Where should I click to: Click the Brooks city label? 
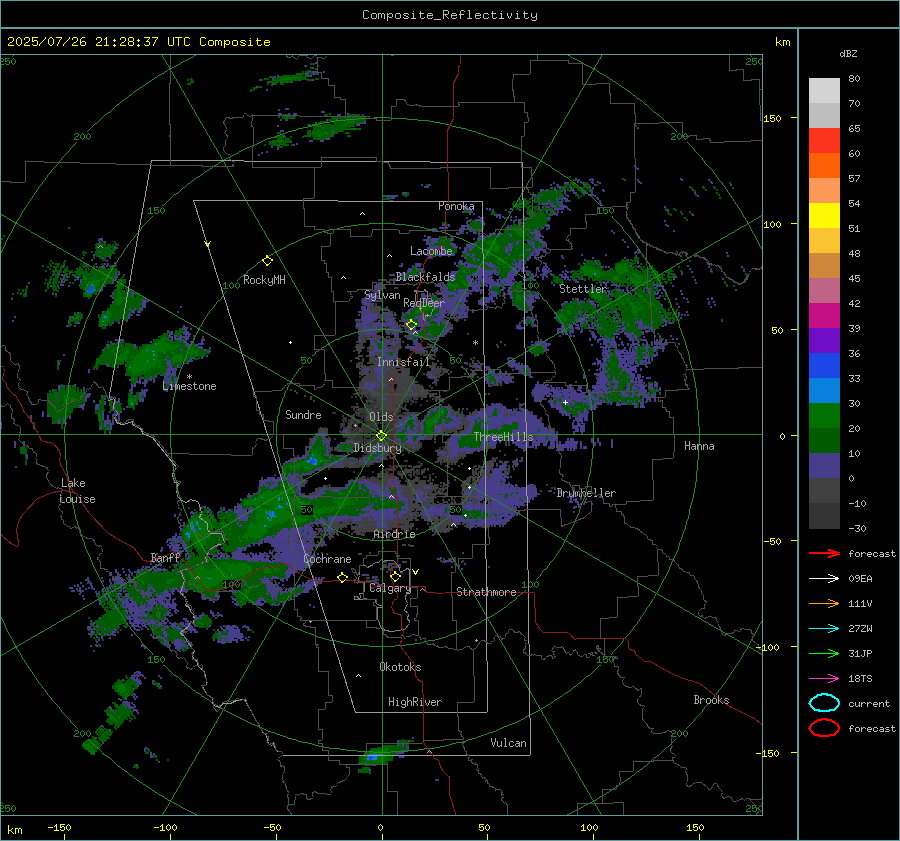[x=711, y=700]
